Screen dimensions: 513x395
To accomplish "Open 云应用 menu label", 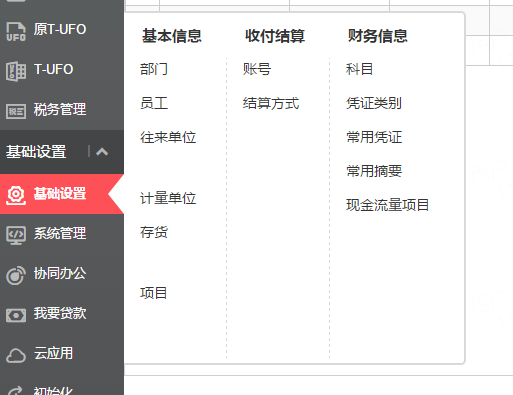I will click(53, 353).
